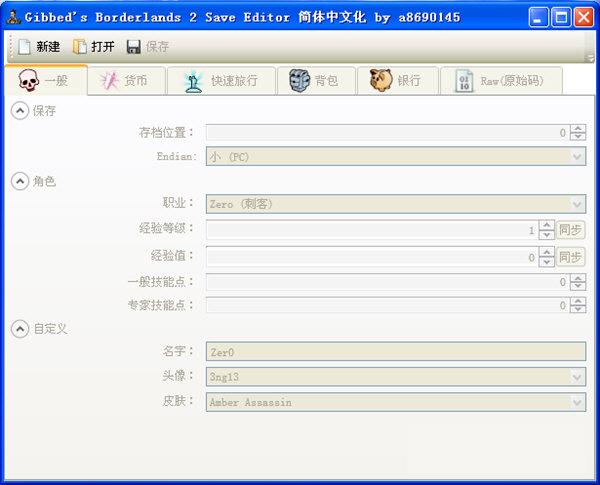
Task: Open the 货币 currency tab
Action: 125,81
